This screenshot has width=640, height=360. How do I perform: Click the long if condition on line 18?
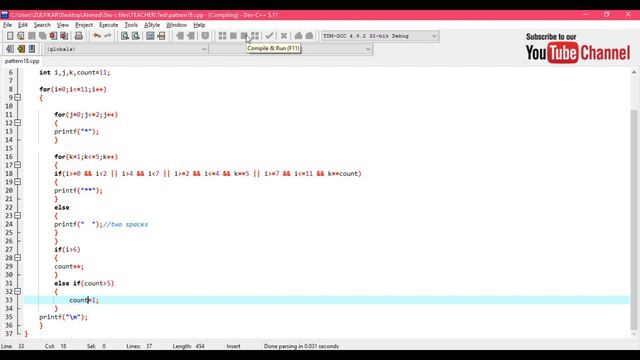tap(208, 173)
